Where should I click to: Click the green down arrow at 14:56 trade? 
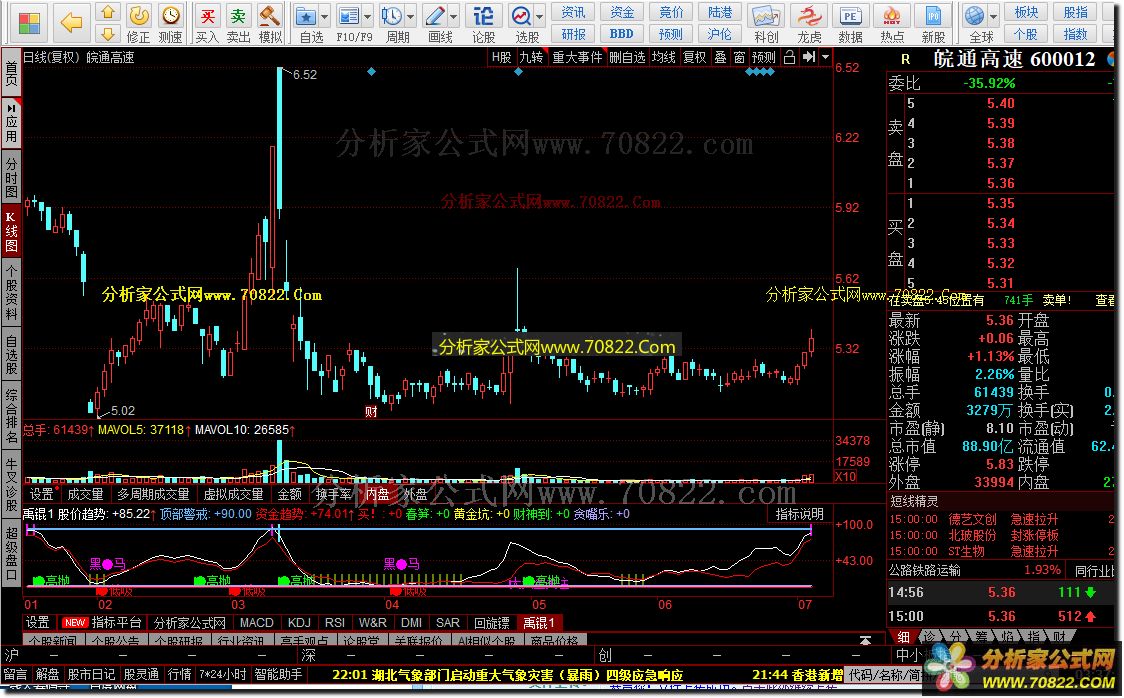pos(1090,593)
